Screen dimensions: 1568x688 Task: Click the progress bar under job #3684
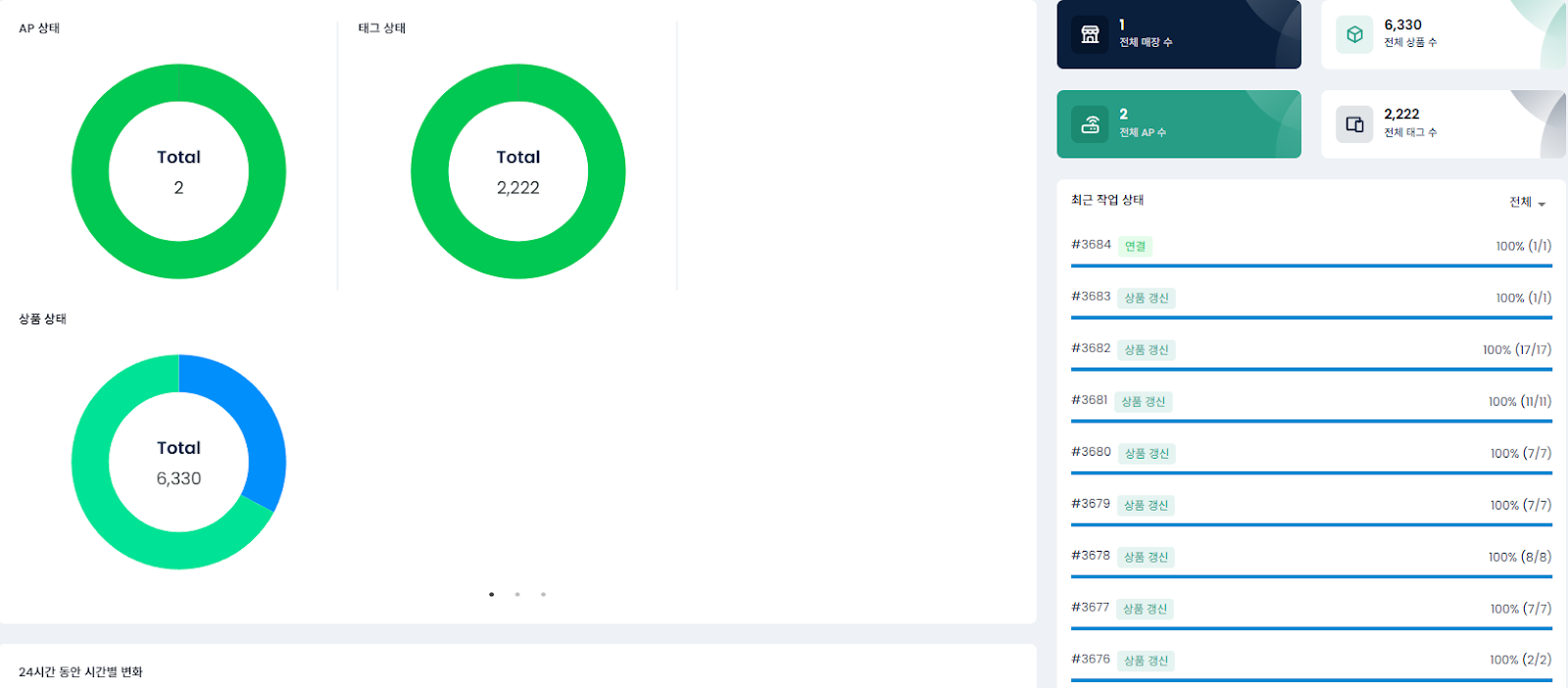click(x=1311, y=266)
